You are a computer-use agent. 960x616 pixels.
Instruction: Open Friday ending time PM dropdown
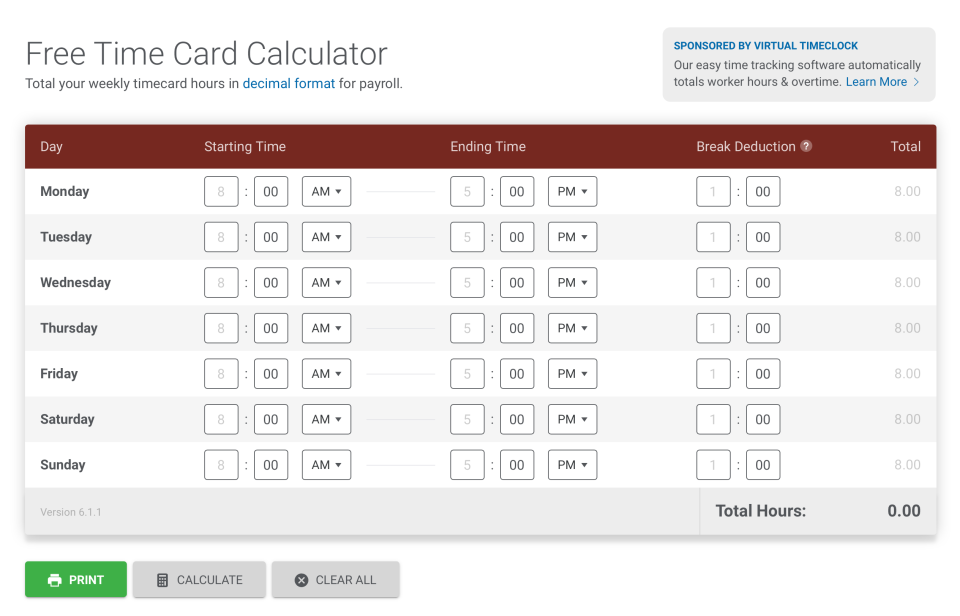[572, 374]
